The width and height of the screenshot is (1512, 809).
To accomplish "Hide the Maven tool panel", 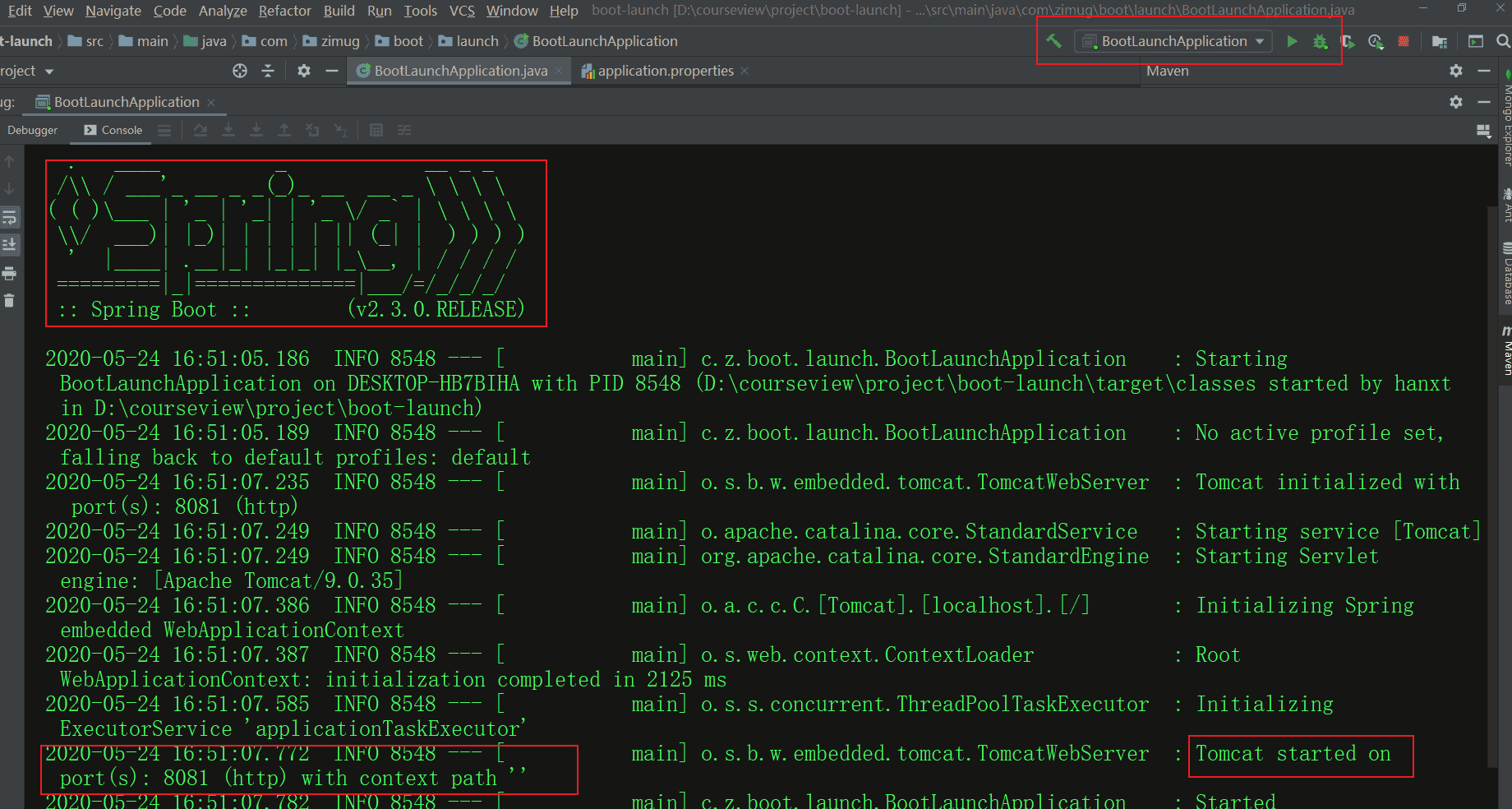I will (x=1484, y=71).
